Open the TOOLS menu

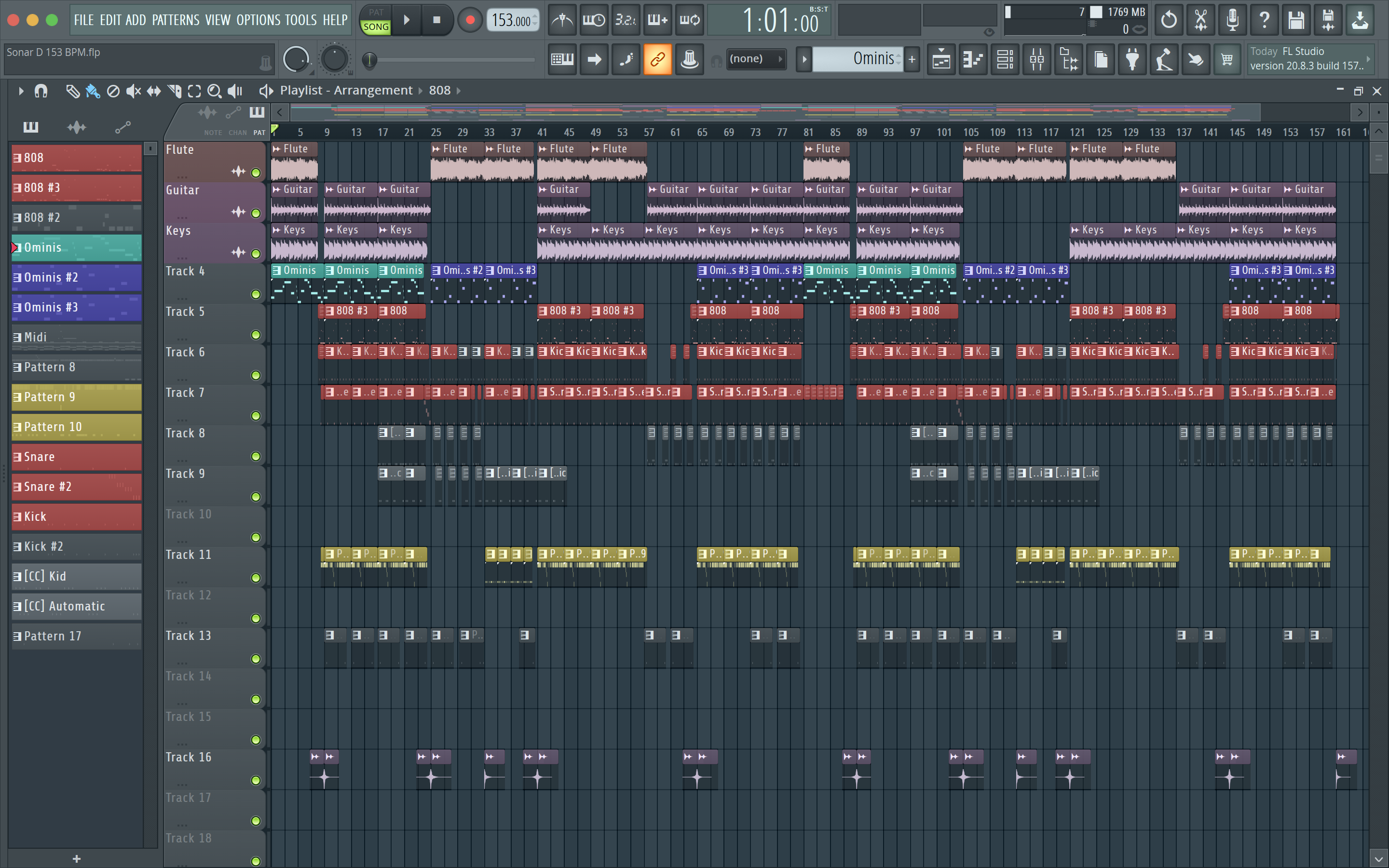tap(301, 21)
